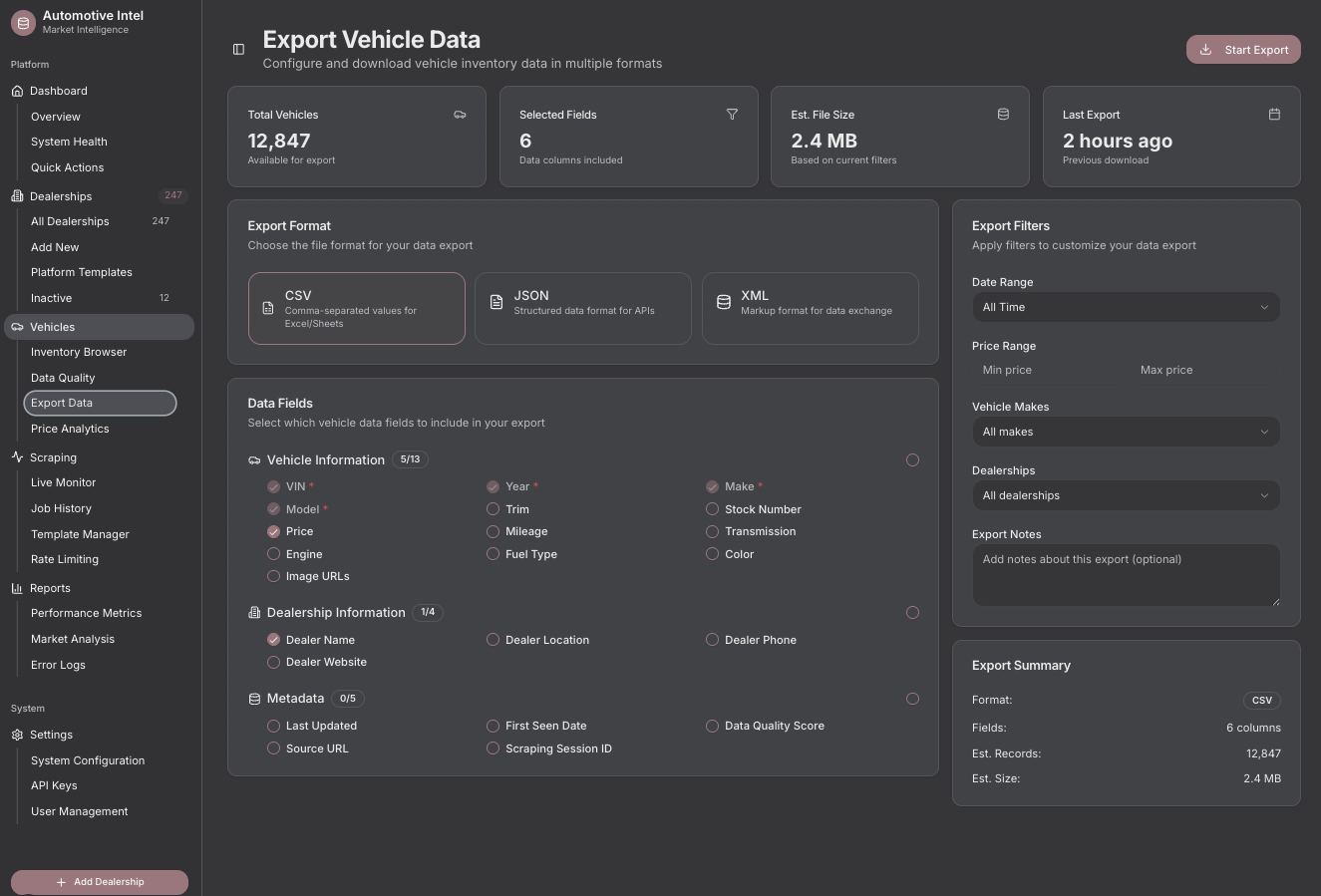Click the download icon in Start Export button
Image resolution: width=1321 pixels, height=896 pixels.
(x=1205, y=50)
